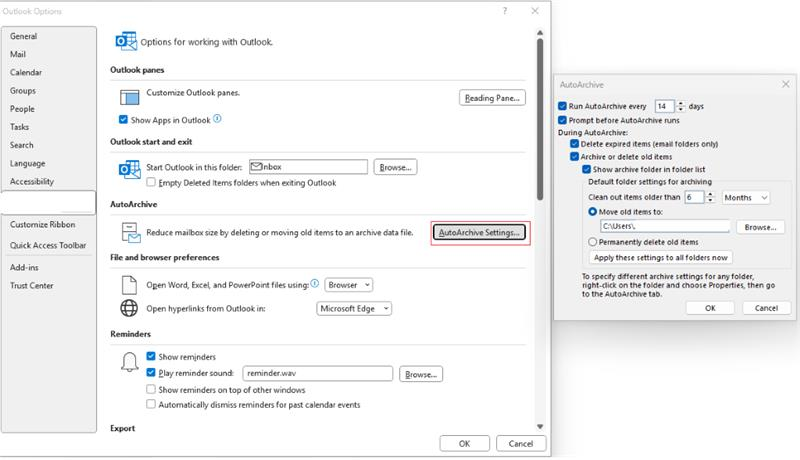Adjust the Clean out items older than spinner

[x=710, y=197]
